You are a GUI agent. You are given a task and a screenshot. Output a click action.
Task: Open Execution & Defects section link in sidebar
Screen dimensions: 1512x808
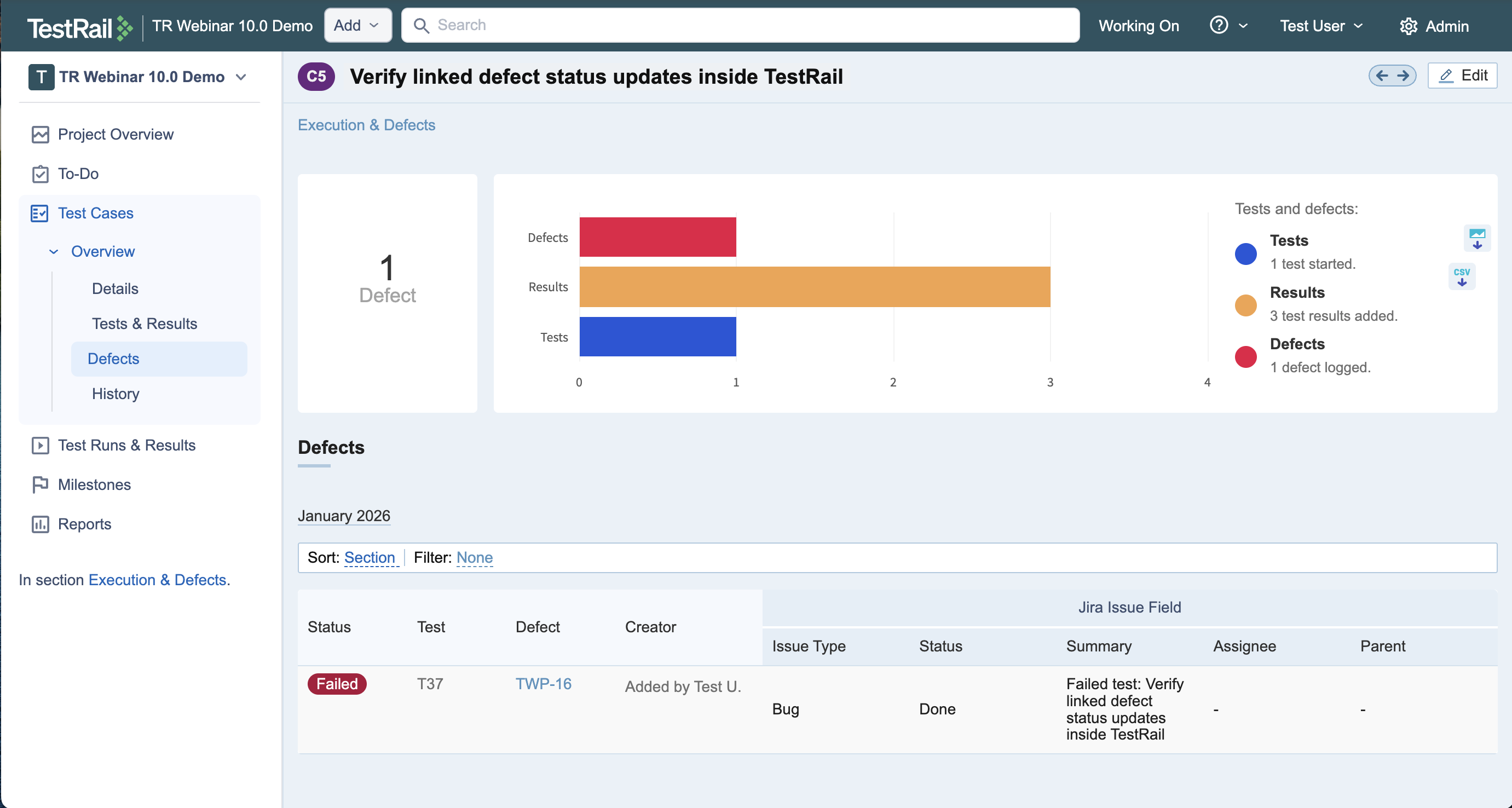coord(157,580)
